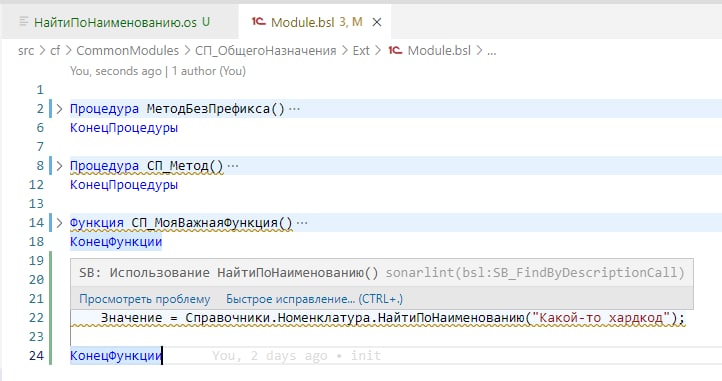The image size is (722, 381).
Task: Click the hover message 'SB: Использование НайтиПоНаименованию()'
Action: pyautogui.click(x=228, y=273)
